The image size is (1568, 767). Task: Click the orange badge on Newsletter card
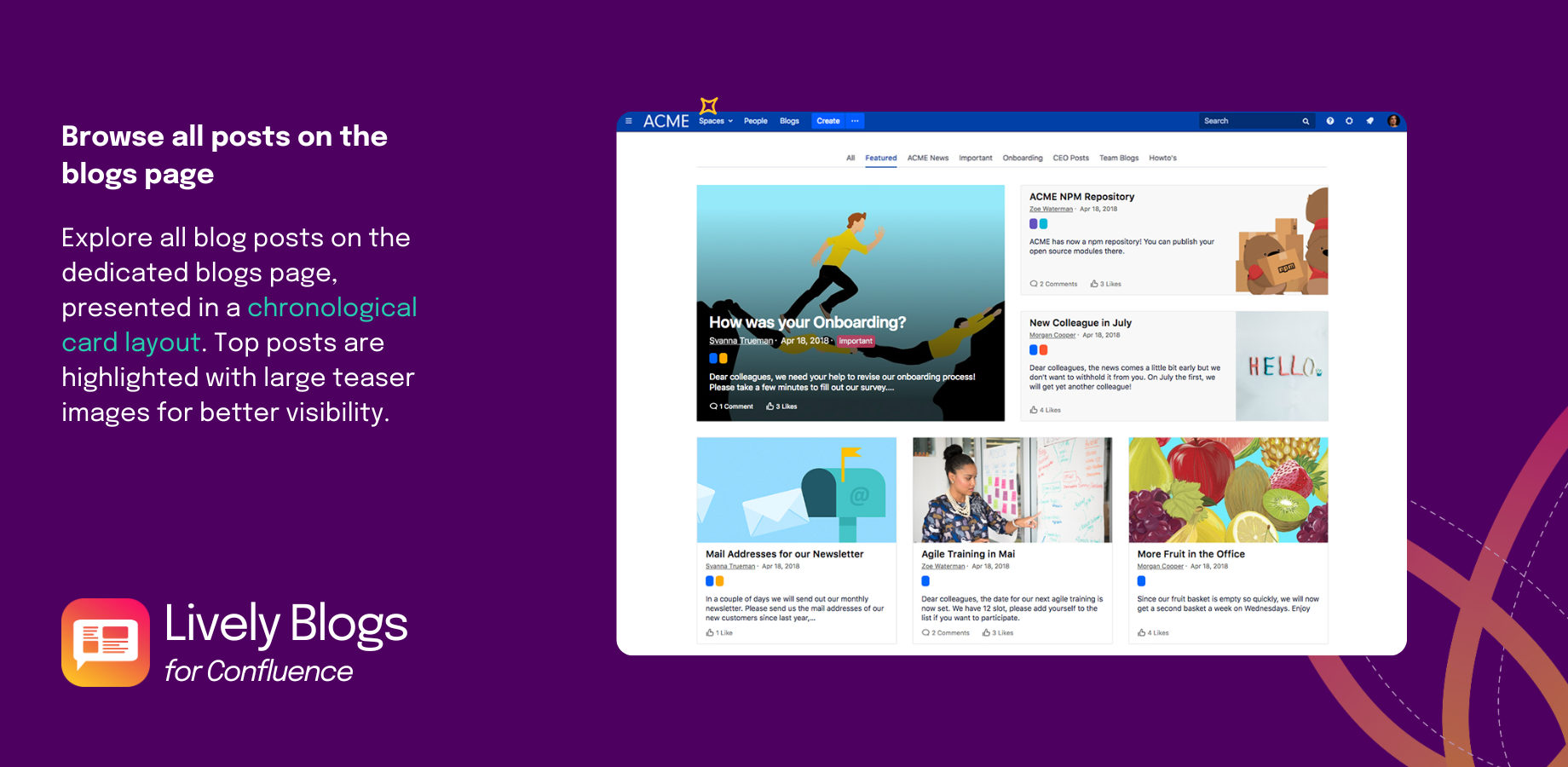coord(719,581)
